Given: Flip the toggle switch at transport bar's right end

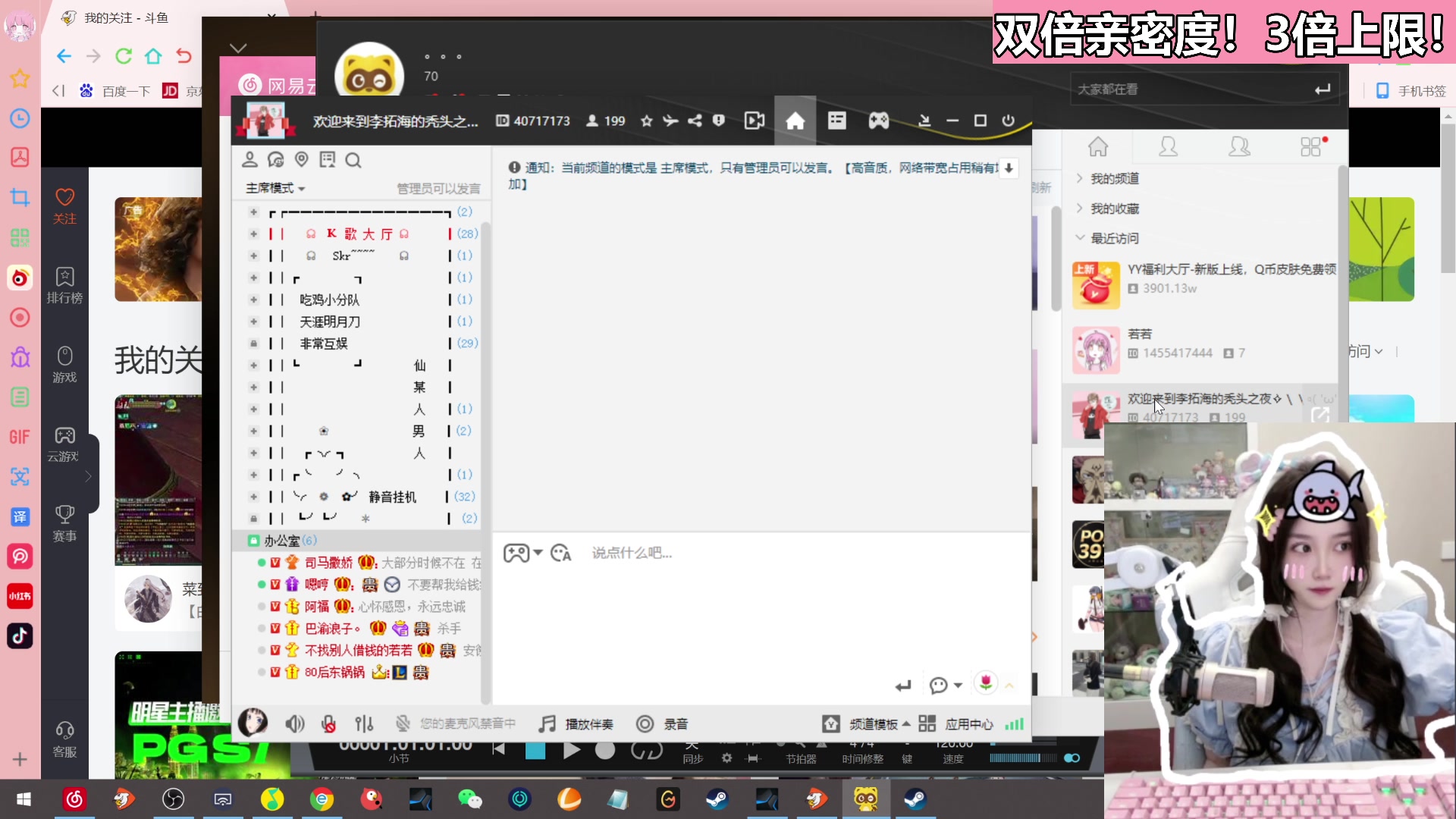Looking at the screenshot, I should pos(1072,758).
